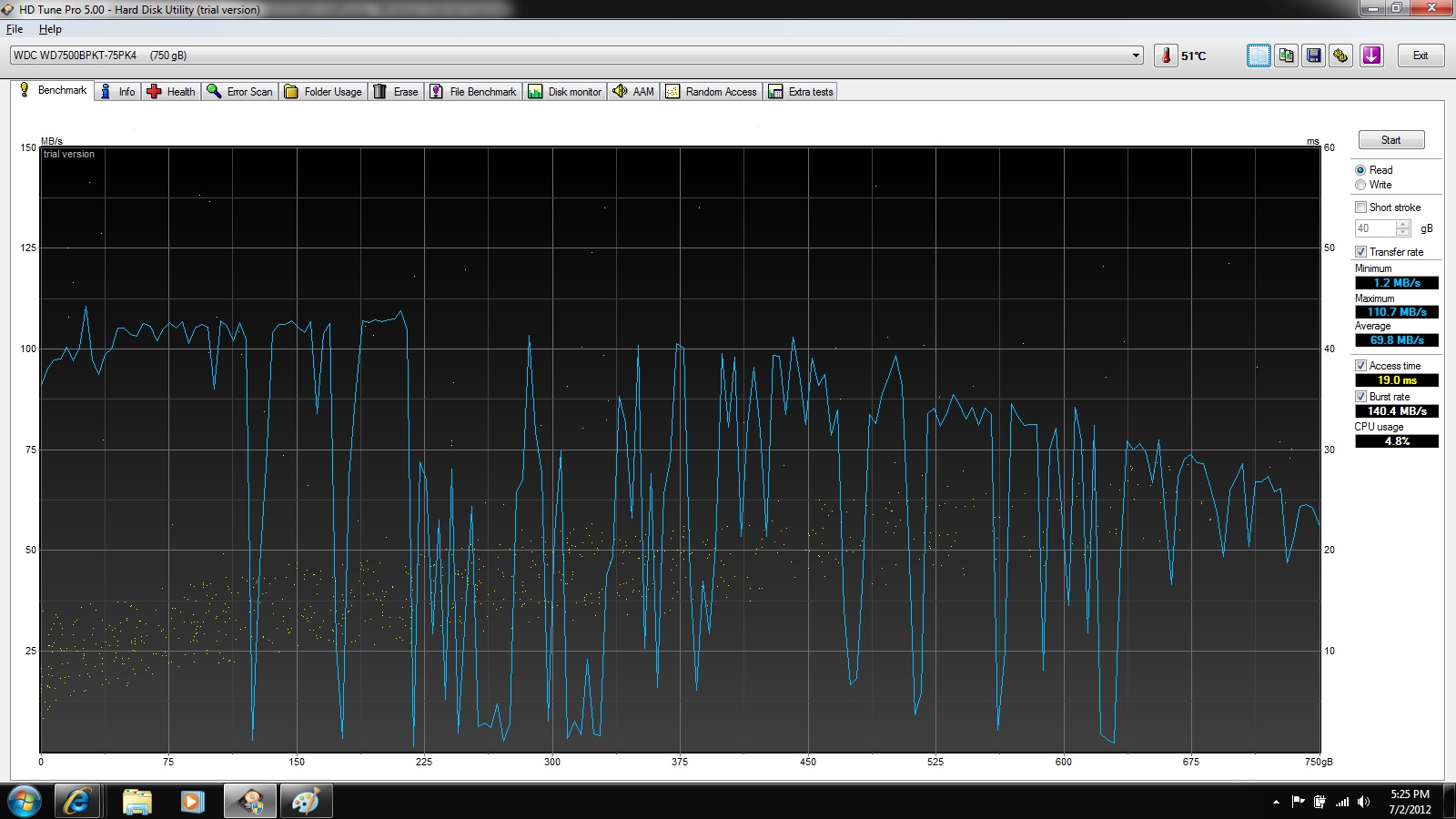1456x819 pixels.
Task: Open Internet Explorer from the taskbar
Action: click(x=77, y=801)
